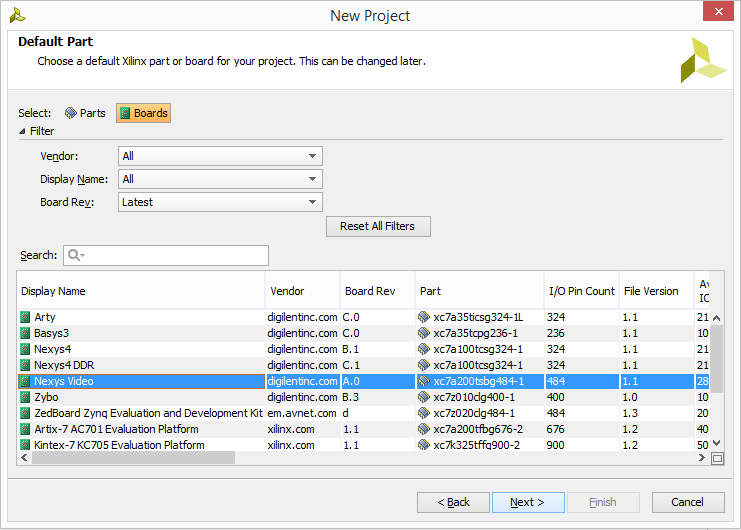Click chip icon beside xc7a200tsbg484-1
This screenshot has height=530, width=741.
pyautogui.click(x=424, y=381)
